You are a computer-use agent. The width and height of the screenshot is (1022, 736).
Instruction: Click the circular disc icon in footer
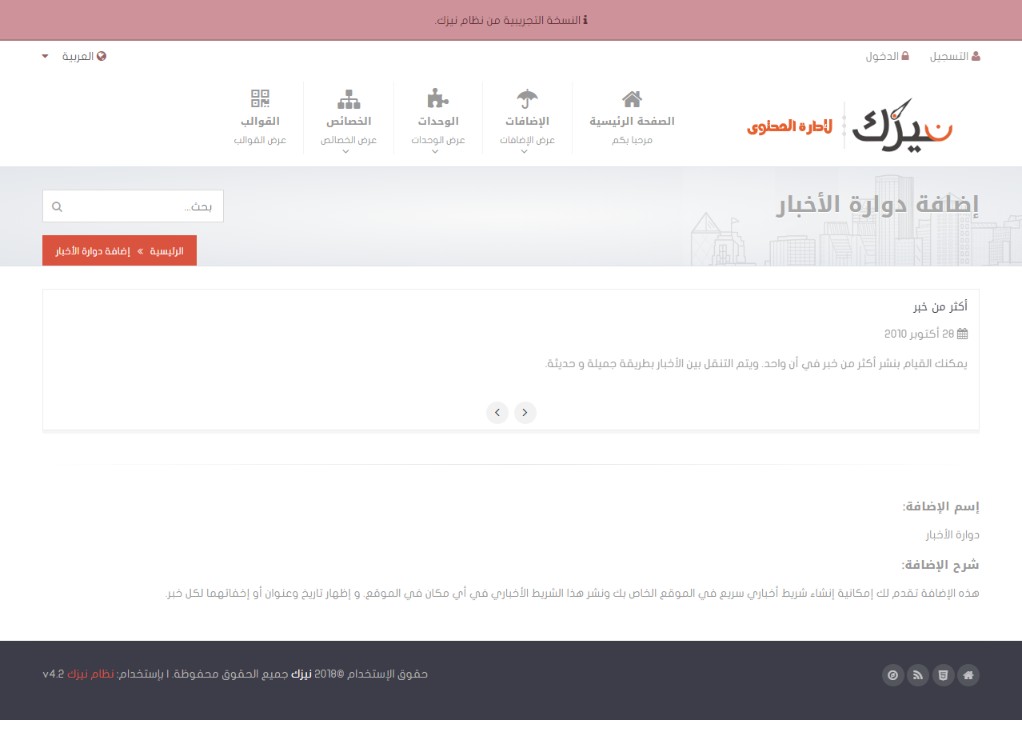coord(893,676)
